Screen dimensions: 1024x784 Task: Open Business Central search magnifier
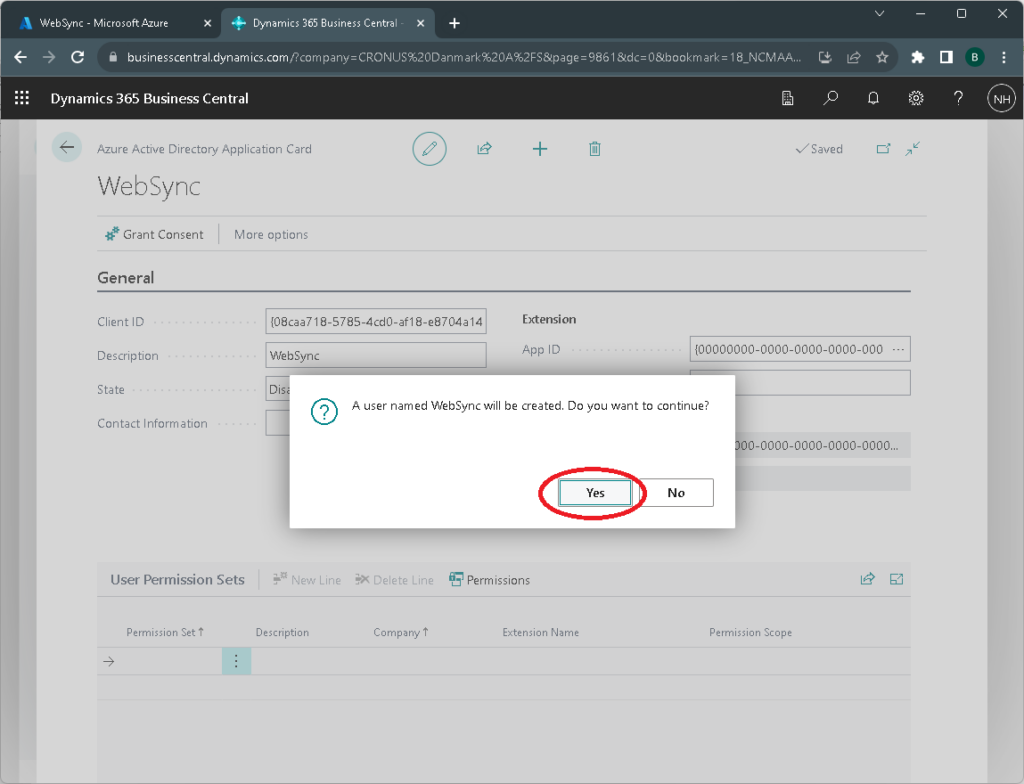click(x=829, y=98)
